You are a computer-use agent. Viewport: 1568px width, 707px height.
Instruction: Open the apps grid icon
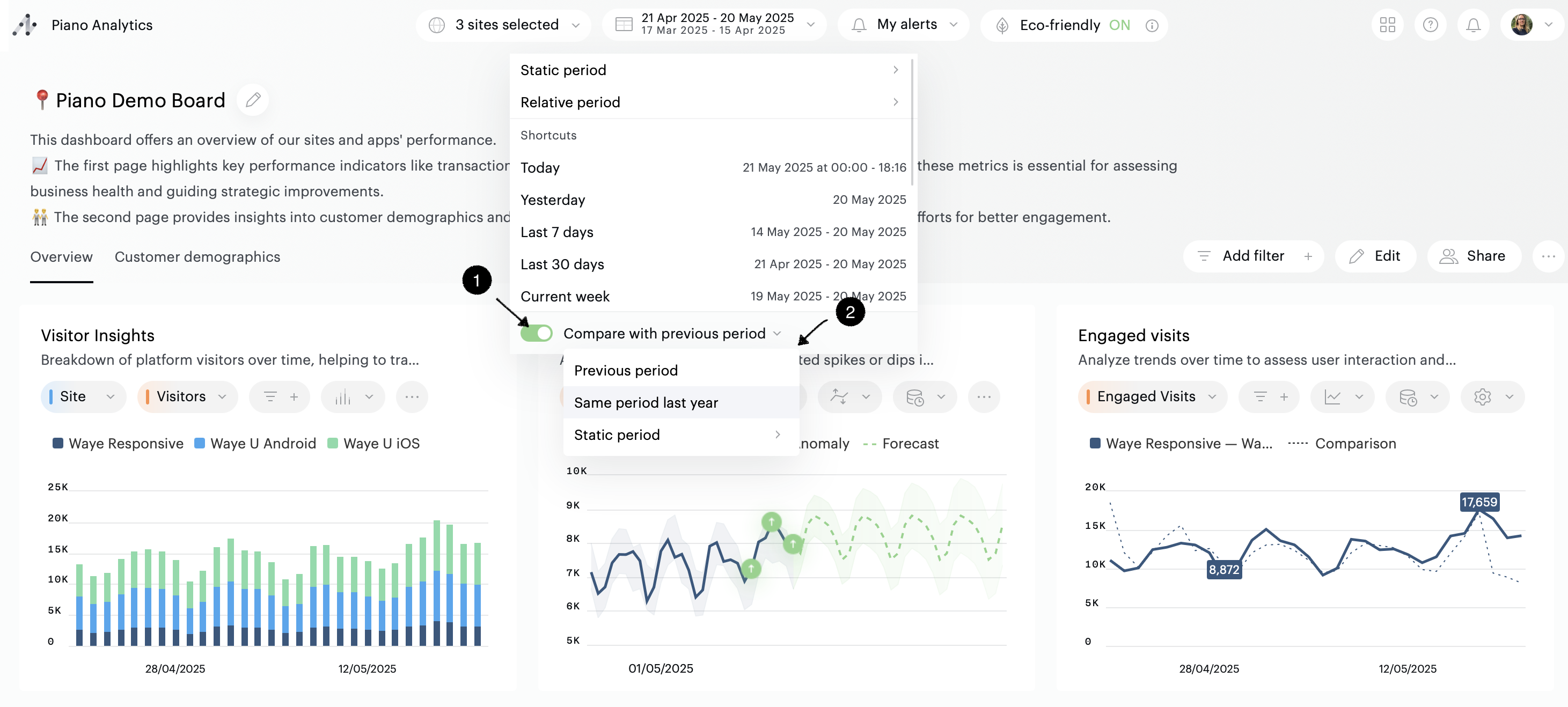point(1387,25)
